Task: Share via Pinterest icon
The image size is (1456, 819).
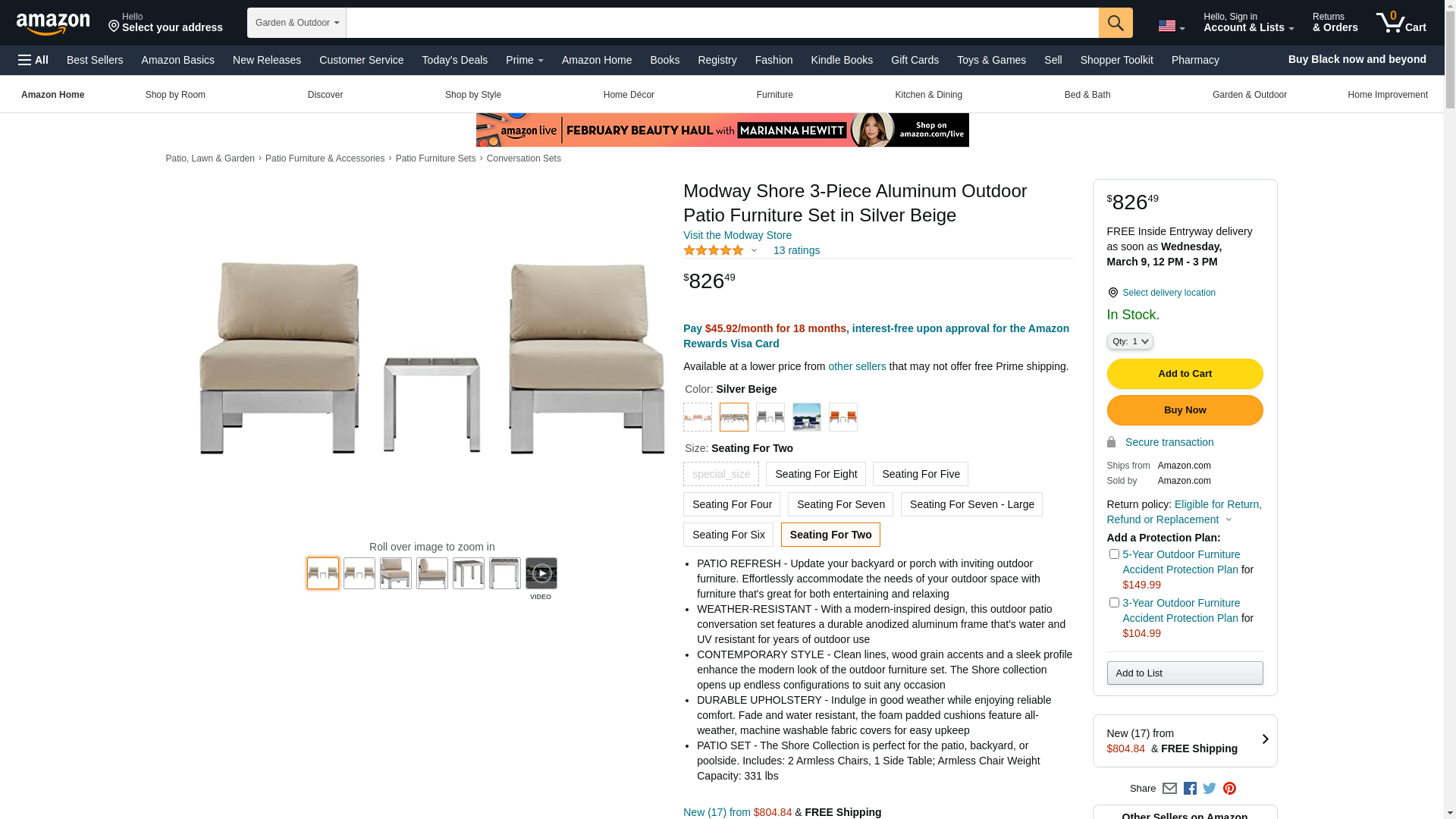Action: pos(1229,789)
